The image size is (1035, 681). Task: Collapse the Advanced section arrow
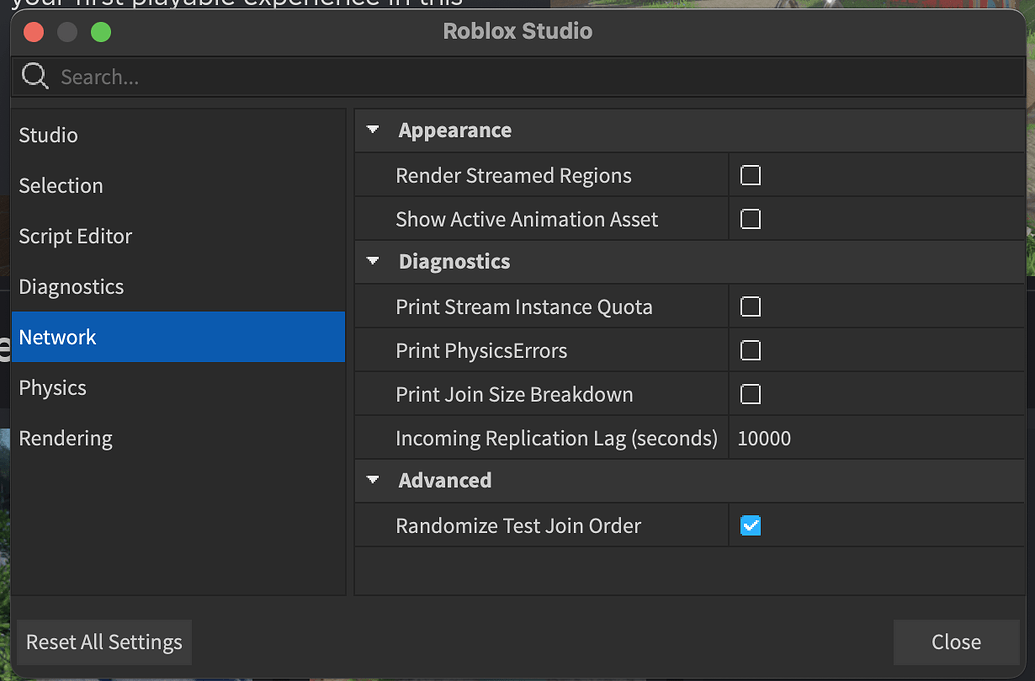click(x=373, y=479)
